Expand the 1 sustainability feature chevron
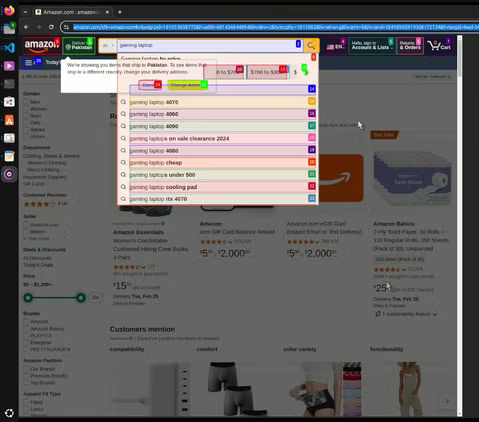The image size is (479, 422). click(x=435, y=314)
